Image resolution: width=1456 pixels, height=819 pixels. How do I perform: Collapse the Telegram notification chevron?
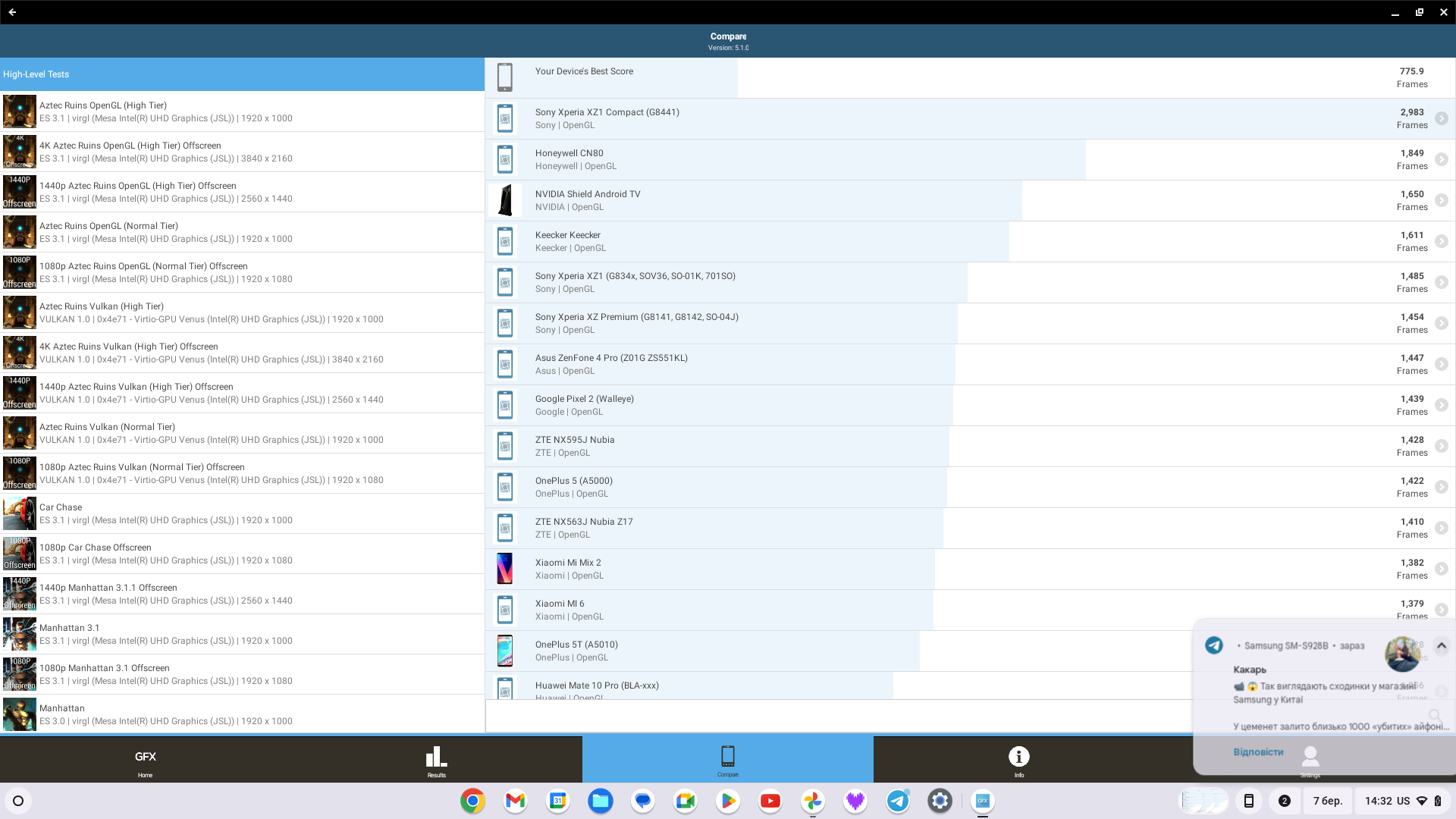(1441, 646)
